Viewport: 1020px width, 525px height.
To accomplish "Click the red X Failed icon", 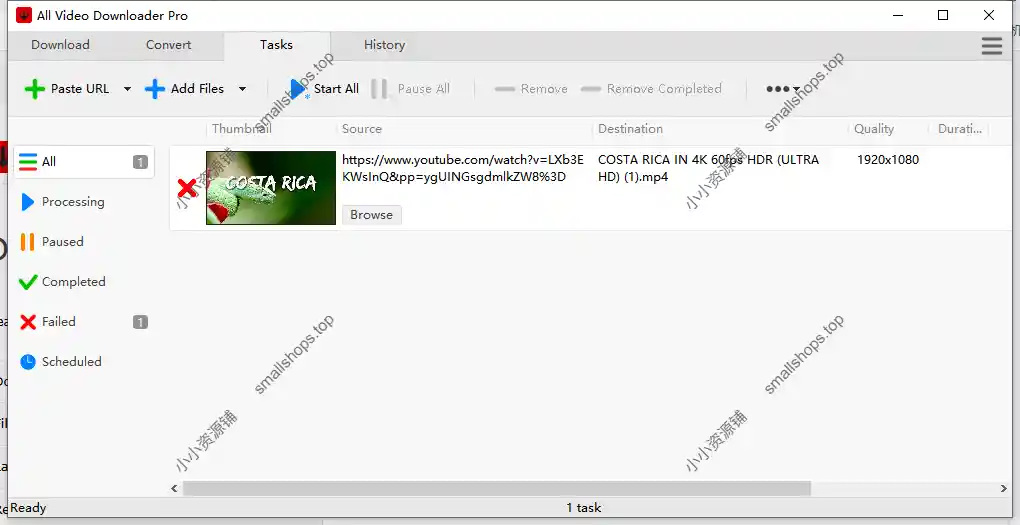I will click(28, 322).
